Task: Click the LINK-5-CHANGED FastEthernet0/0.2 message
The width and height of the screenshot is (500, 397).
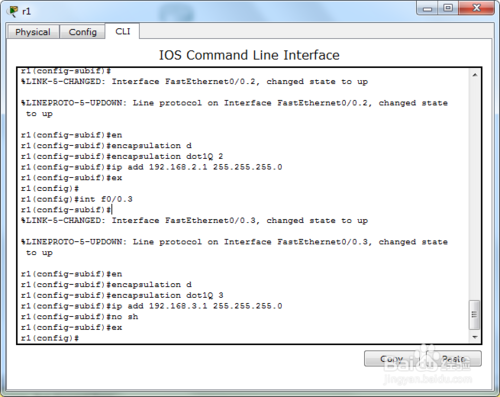Action: click(194, 82)
